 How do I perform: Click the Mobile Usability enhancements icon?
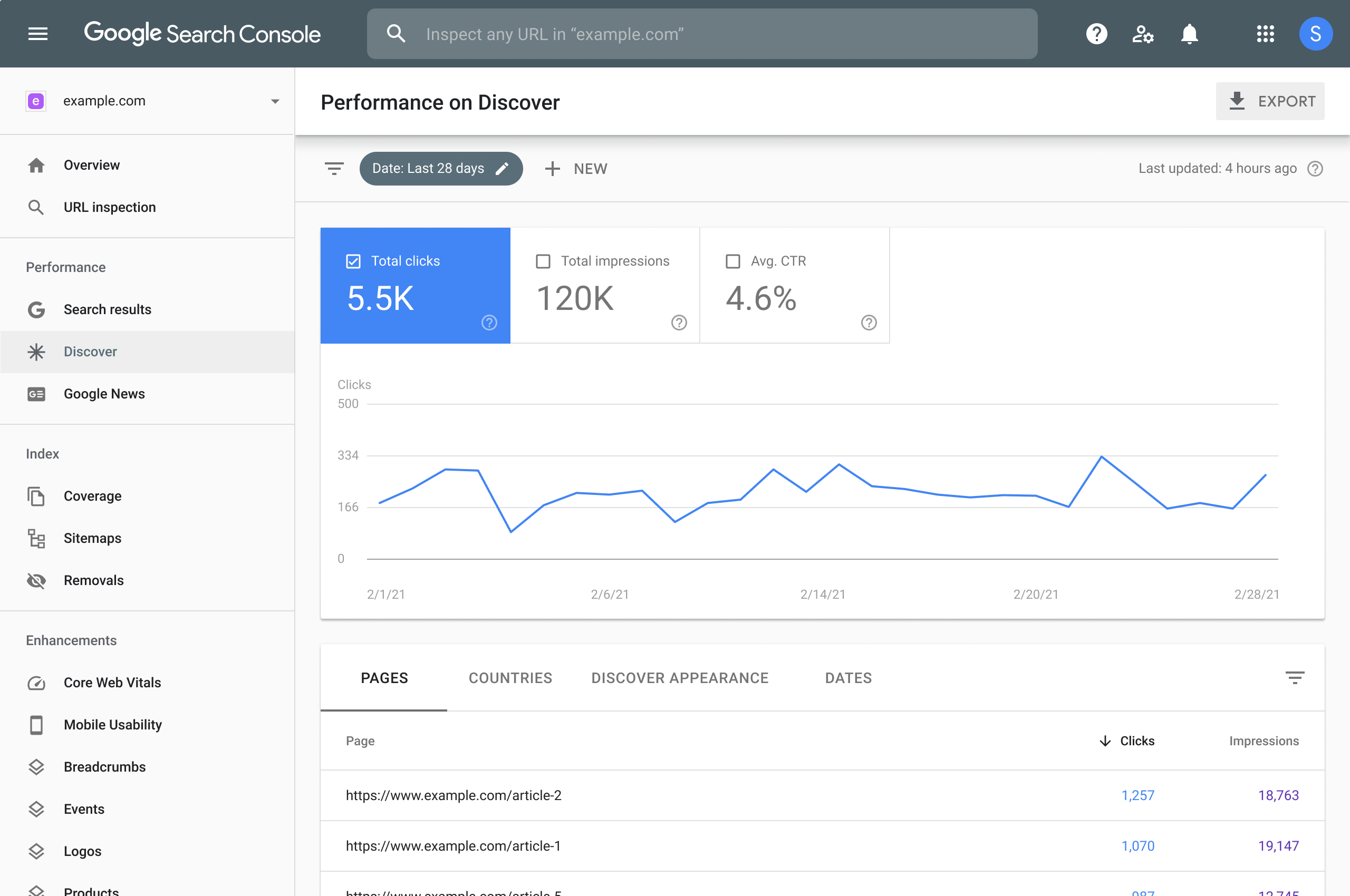tap(35, 724)
